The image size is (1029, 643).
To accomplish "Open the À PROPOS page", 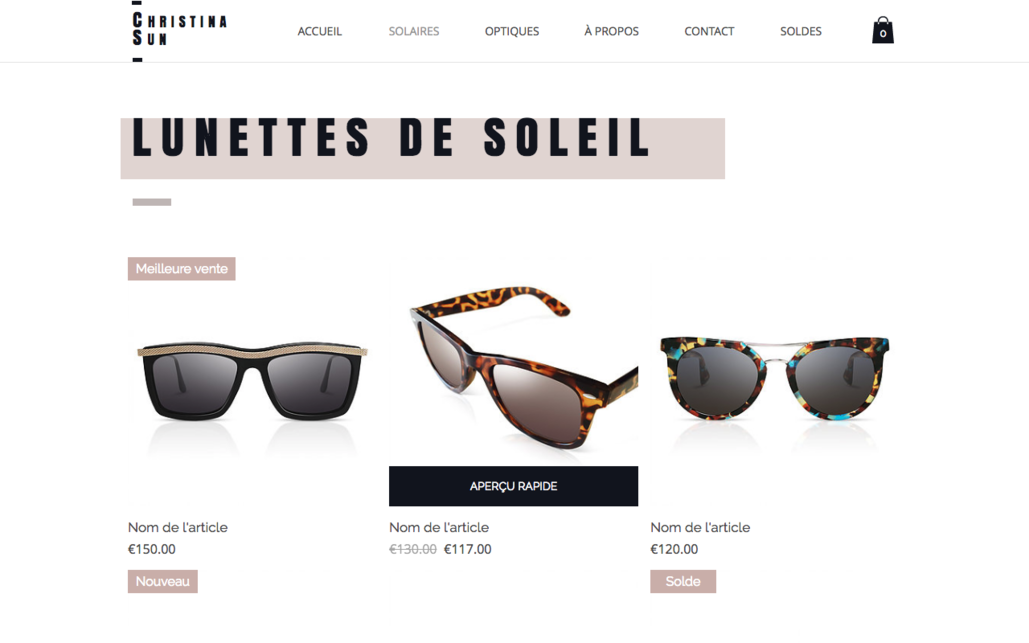I will point(612,31).
